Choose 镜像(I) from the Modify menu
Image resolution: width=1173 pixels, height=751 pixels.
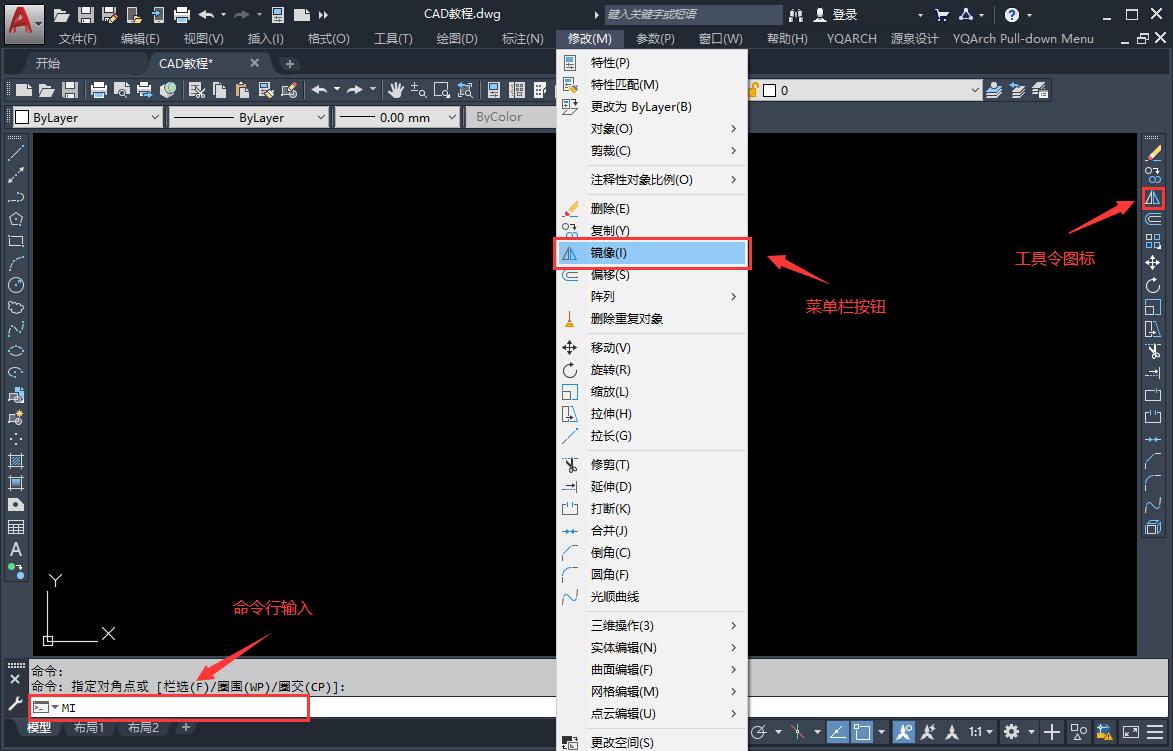(x=652, y=253)
